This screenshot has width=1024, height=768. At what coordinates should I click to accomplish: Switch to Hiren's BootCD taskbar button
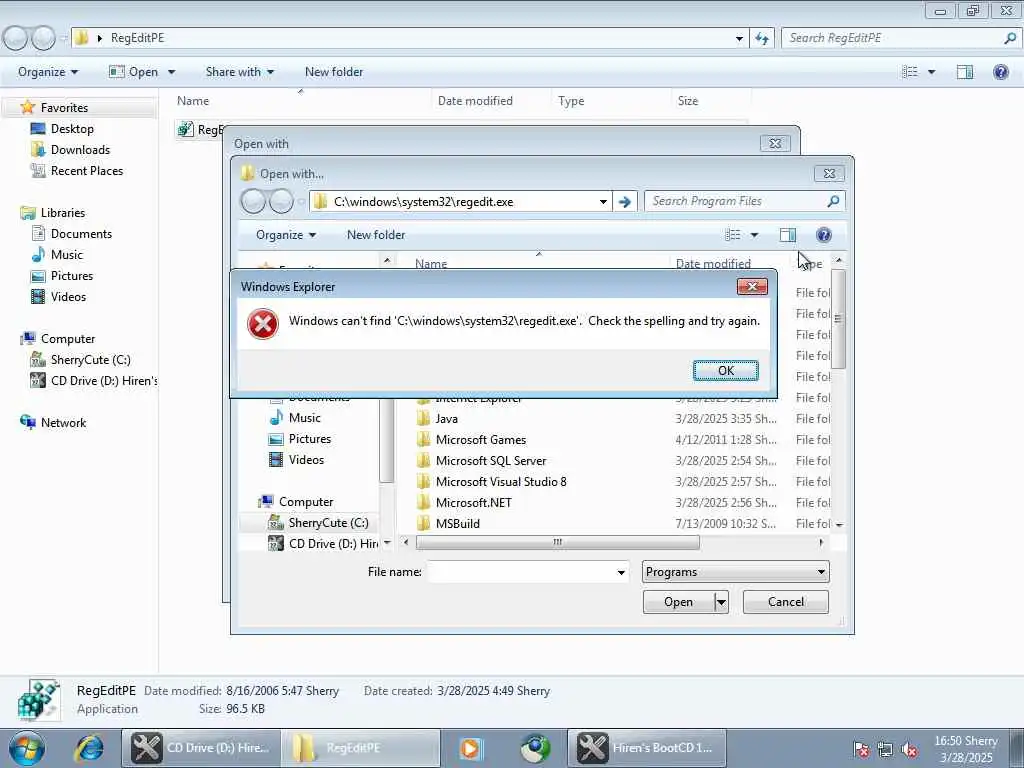click(x=647, y=748)
